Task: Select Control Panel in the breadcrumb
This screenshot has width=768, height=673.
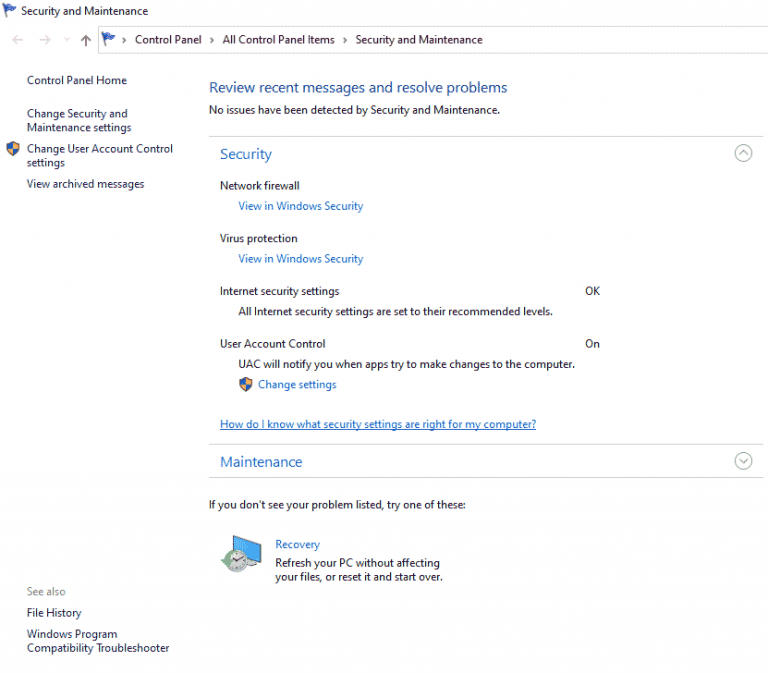Action: (x=168, y=40)
